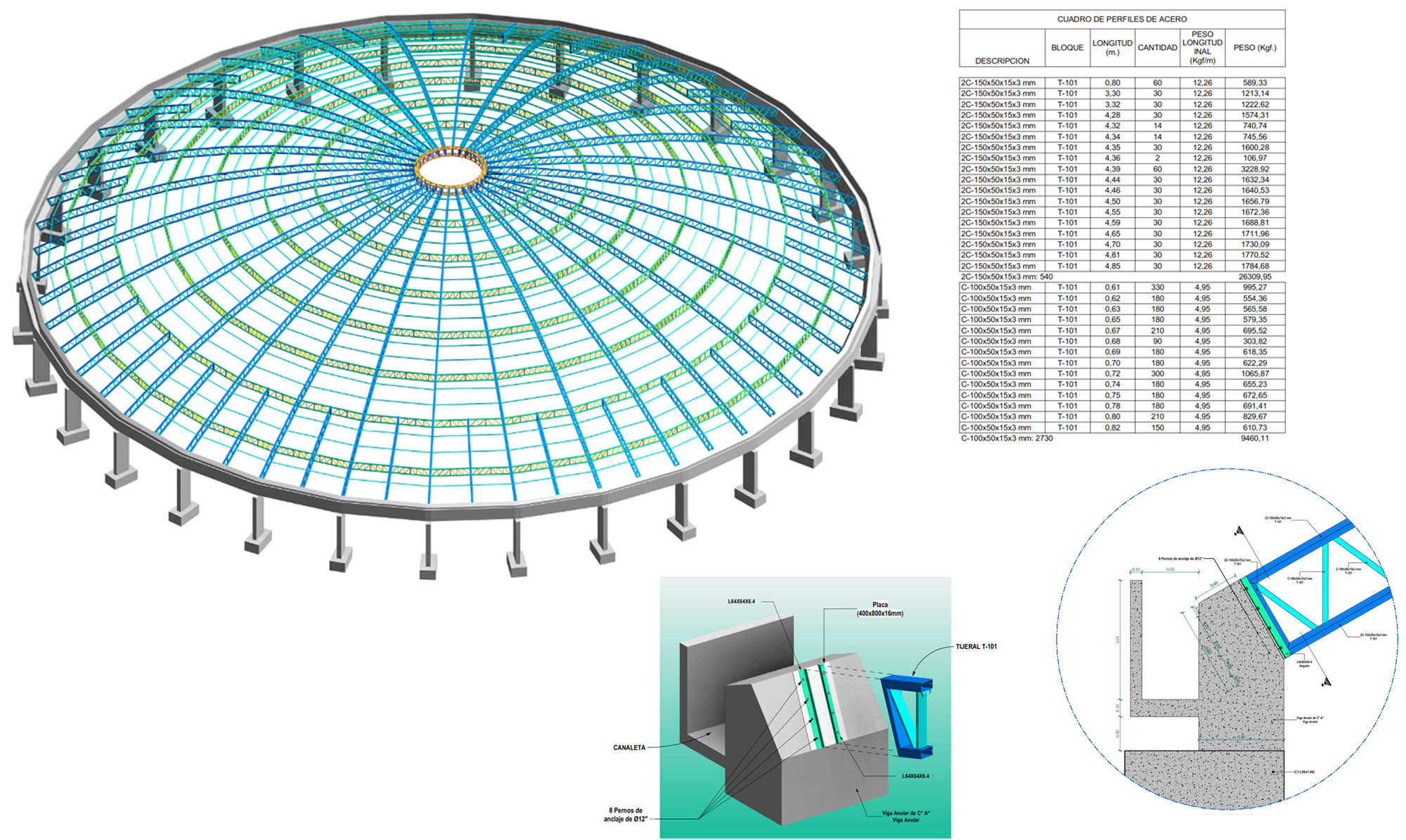
Task: Select the weight value 695,52
Action: (1255, 331)
